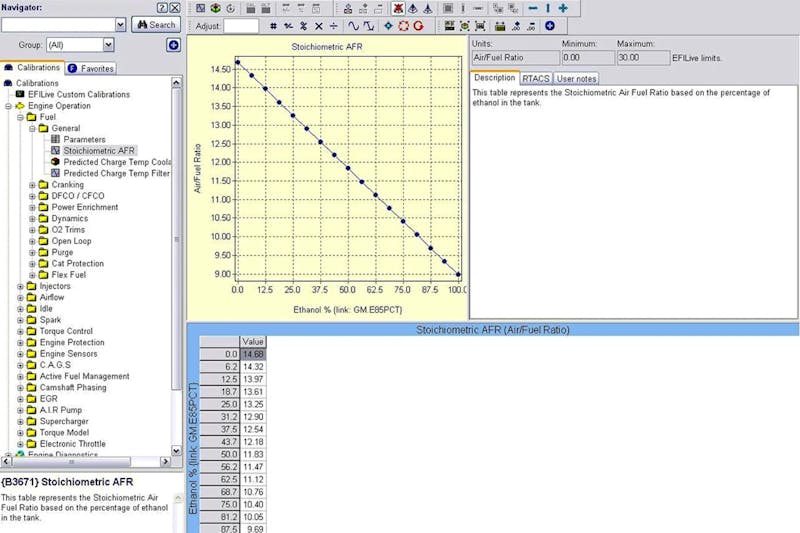Click the blue plus icon beside Group

(173, 45)
